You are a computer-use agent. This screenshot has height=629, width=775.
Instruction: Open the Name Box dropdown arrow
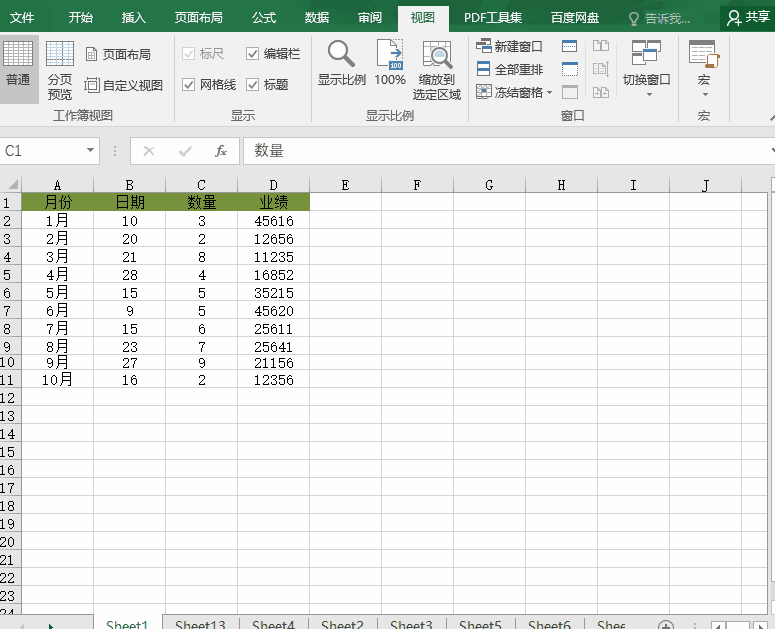[90, 150]
